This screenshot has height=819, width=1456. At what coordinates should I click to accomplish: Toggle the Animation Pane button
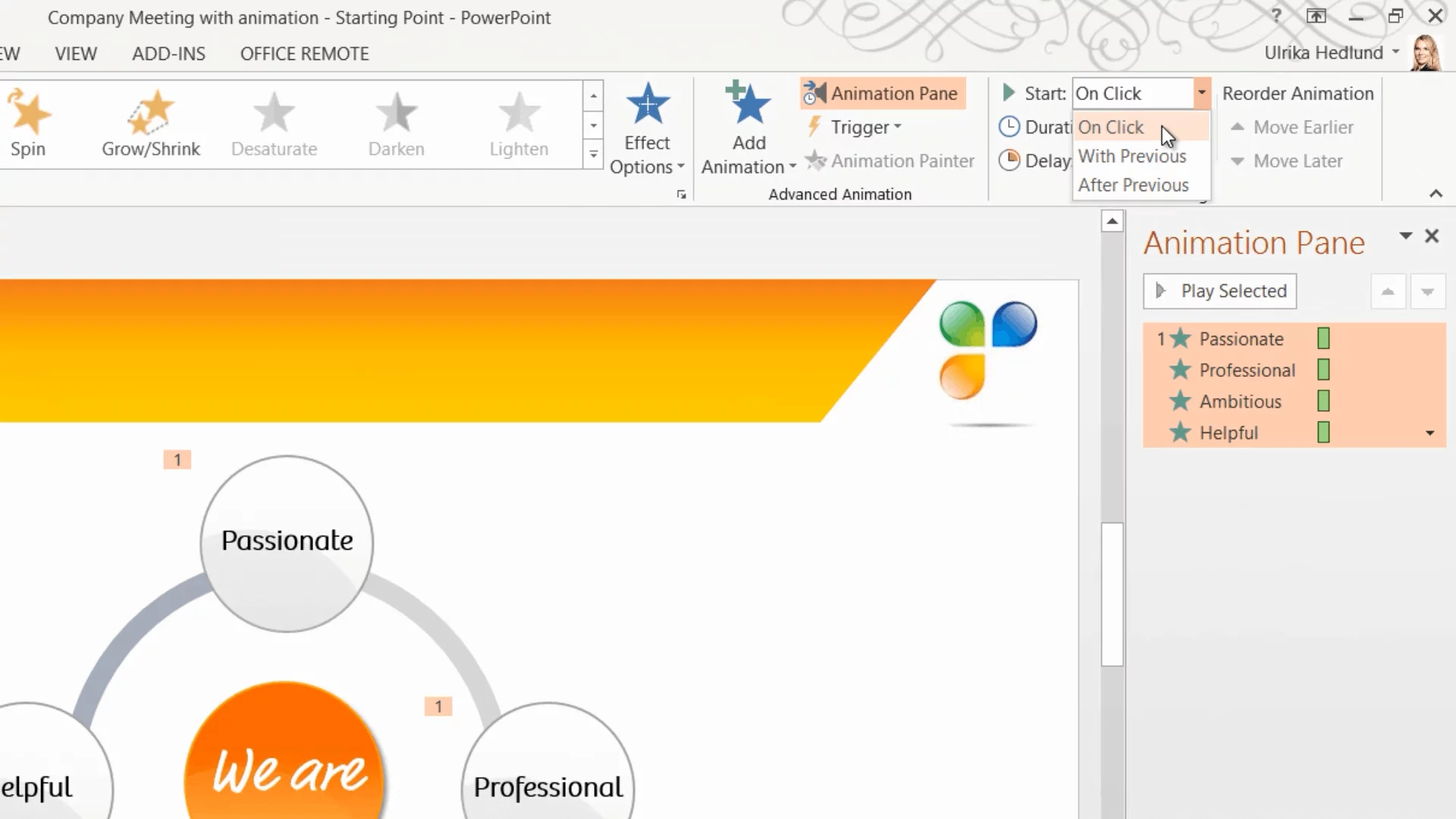click(883, 93)
